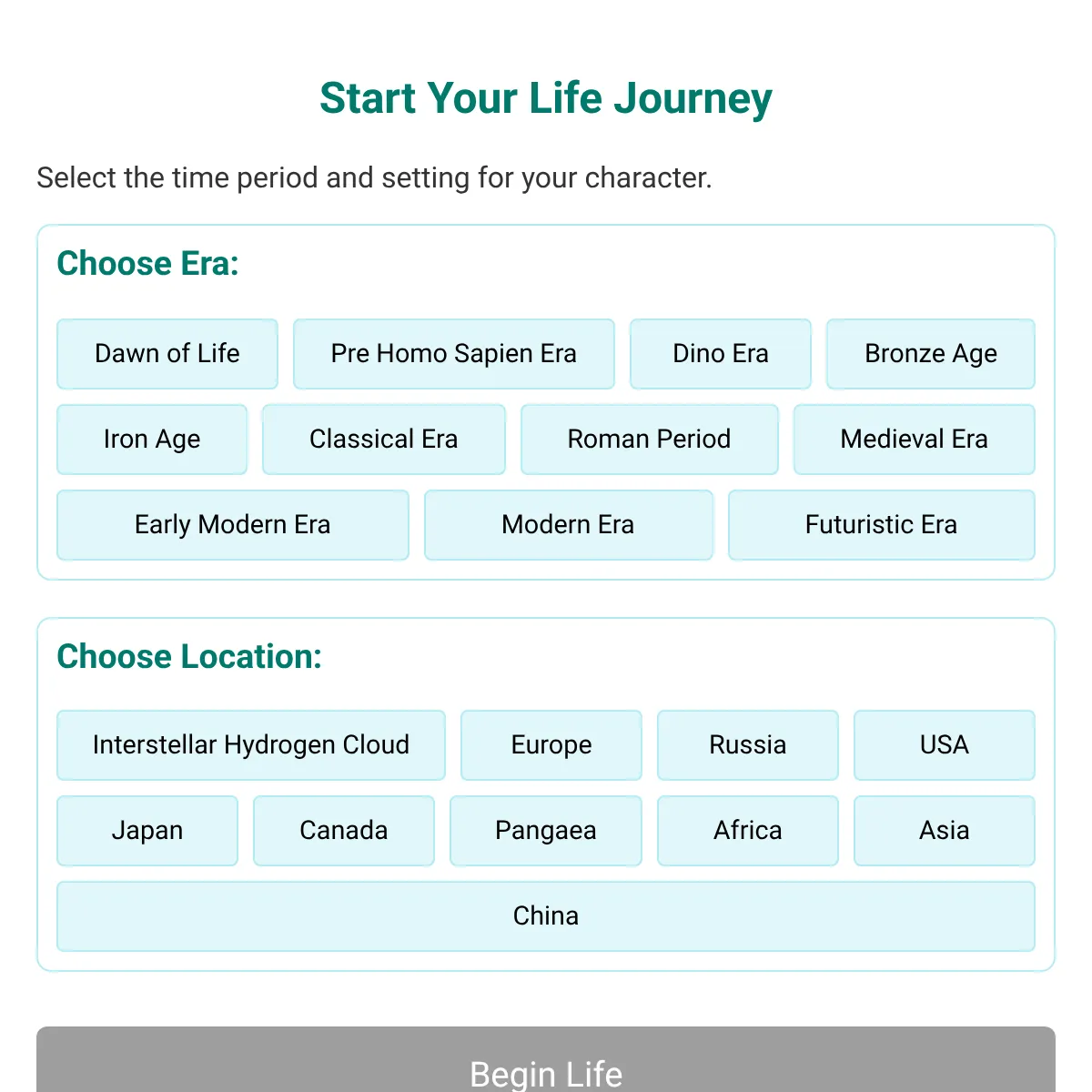Select Bronze Age as the era
Viewport: 1092px width, 1092px height.
tap(931, 354)
